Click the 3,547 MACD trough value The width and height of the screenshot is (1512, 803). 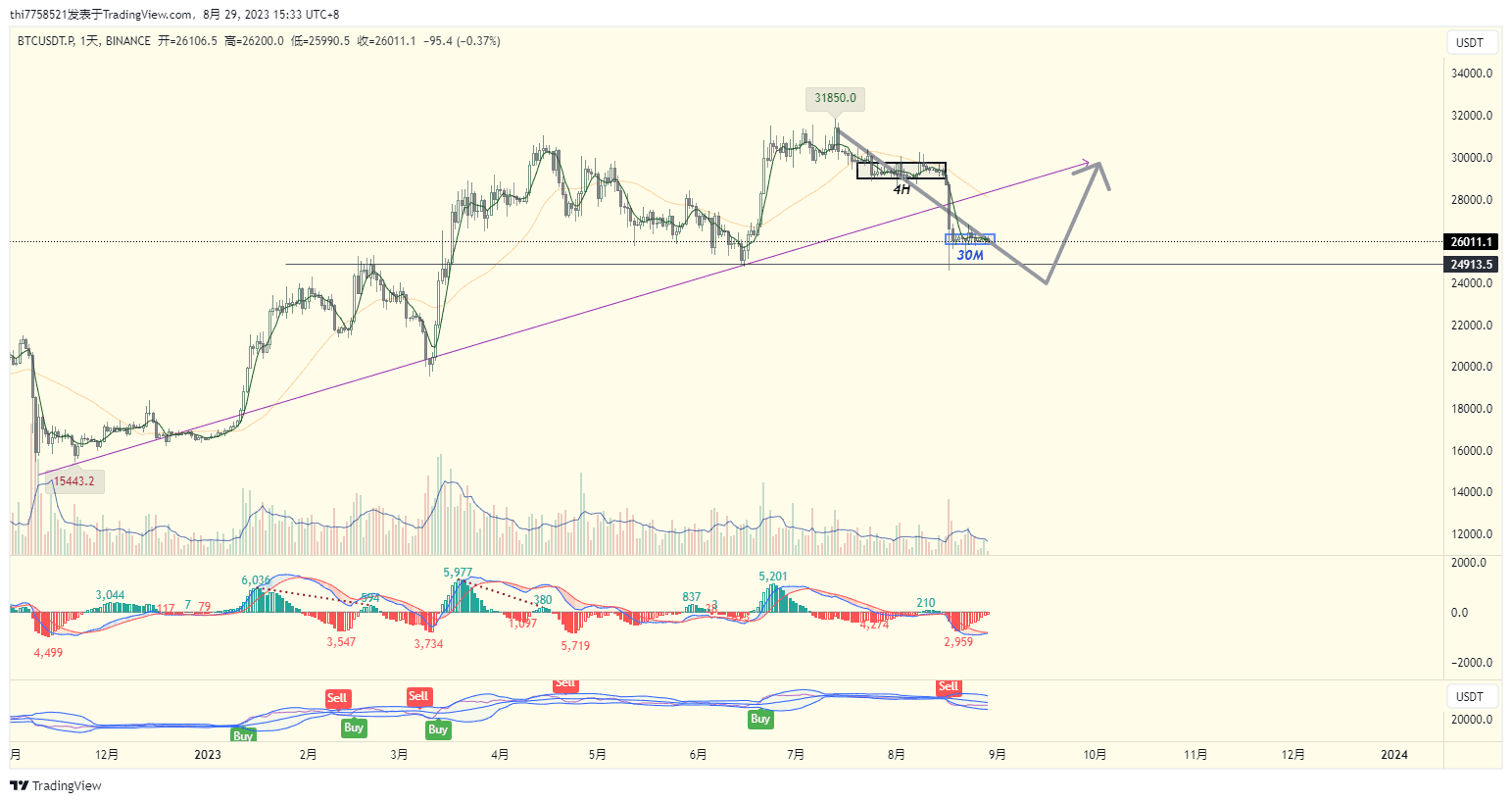click(341, 642)
